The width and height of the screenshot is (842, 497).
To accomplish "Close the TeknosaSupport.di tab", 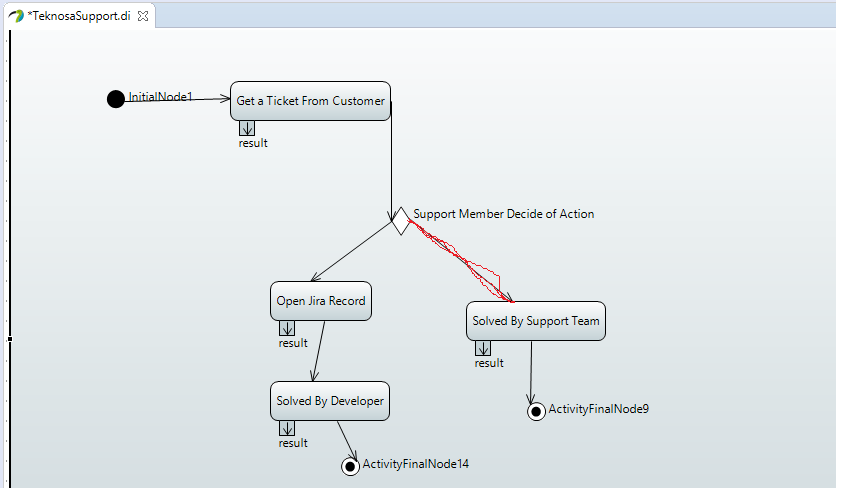I will pos(143,16).
